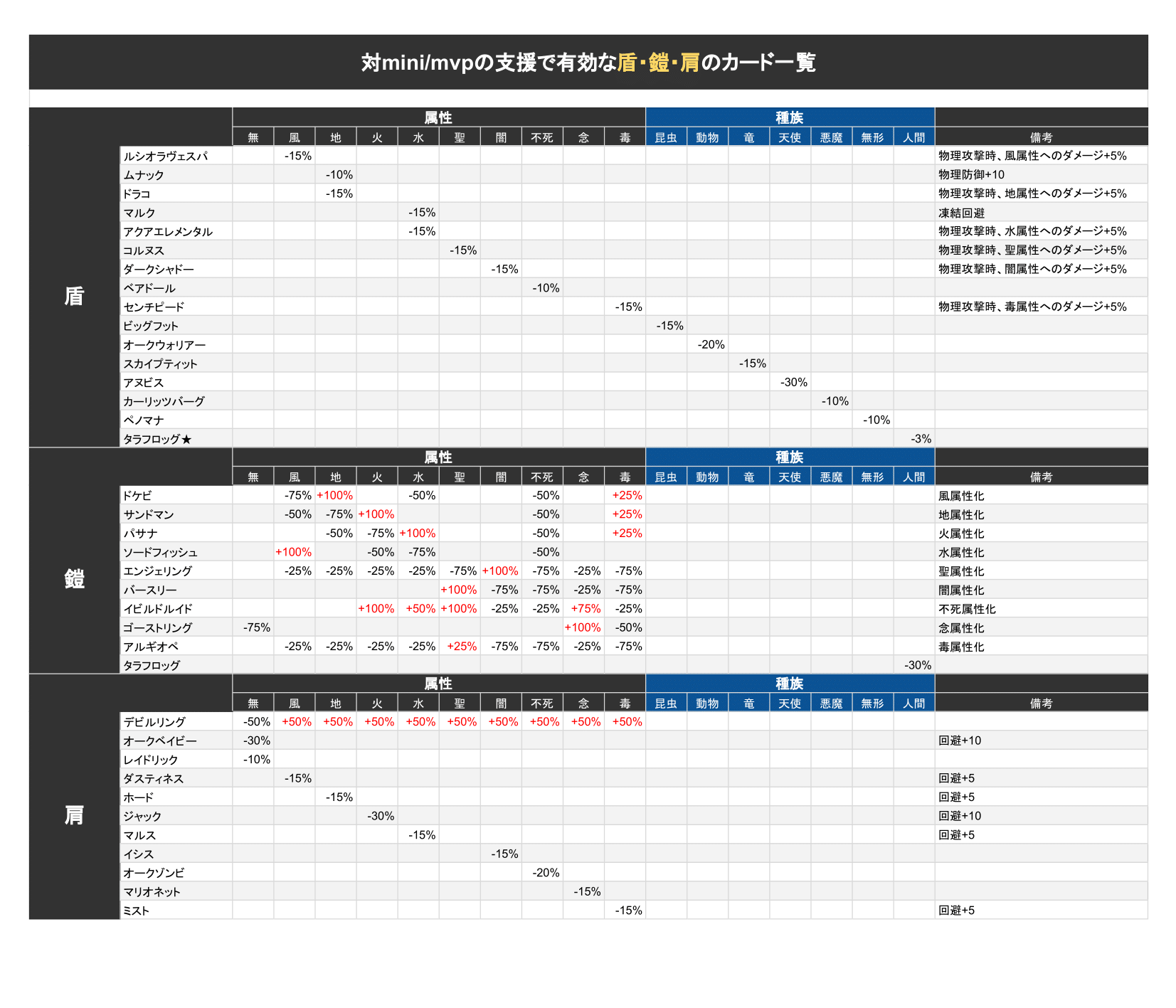Select the +100% value in ソードフィッシュ row
The image size is (1176, 1008).
[293, 552]
